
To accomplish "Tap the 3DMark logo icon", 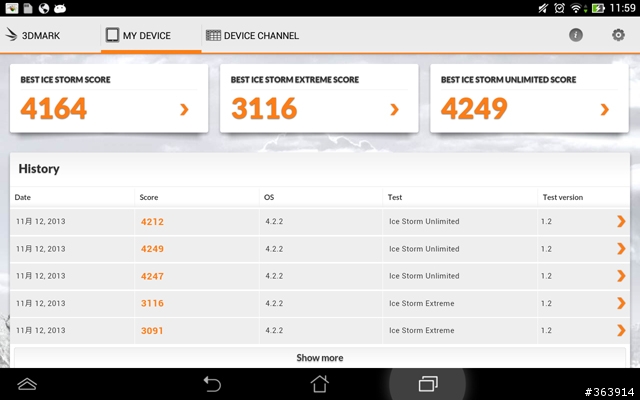I will point(11,35).
